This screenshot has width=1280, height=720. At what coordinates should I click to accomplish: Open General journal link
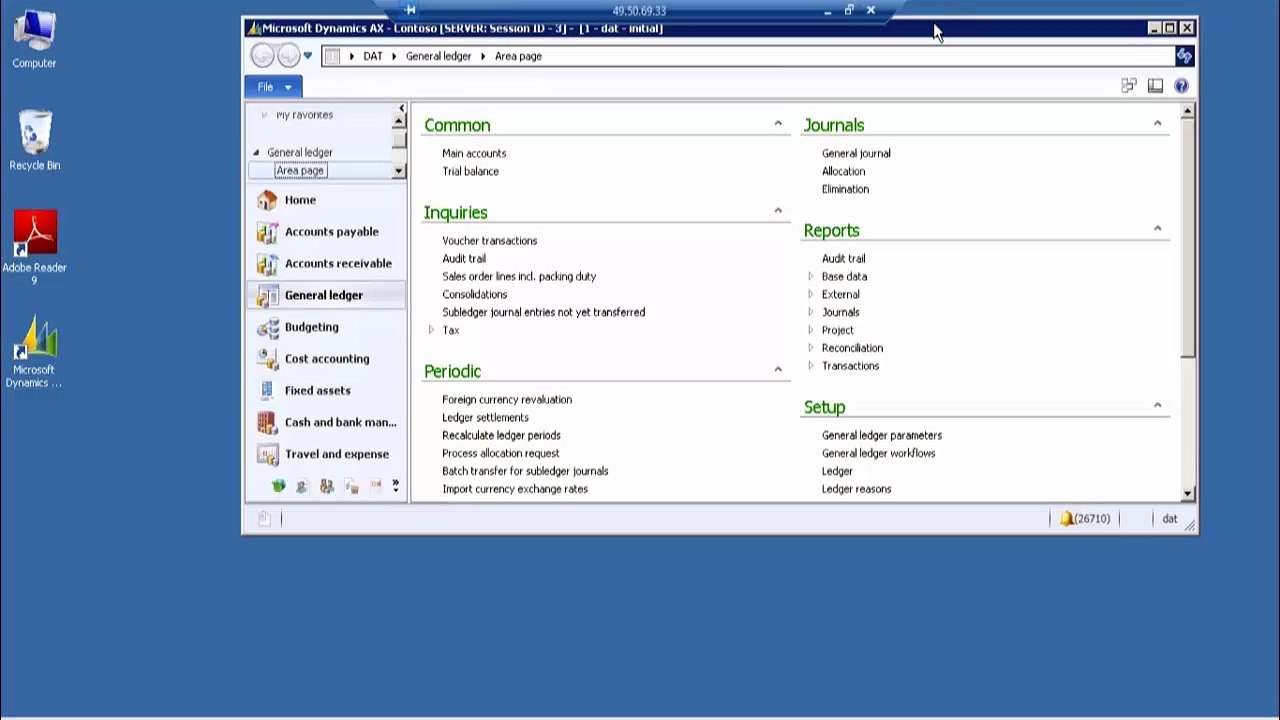coord(856,153)
